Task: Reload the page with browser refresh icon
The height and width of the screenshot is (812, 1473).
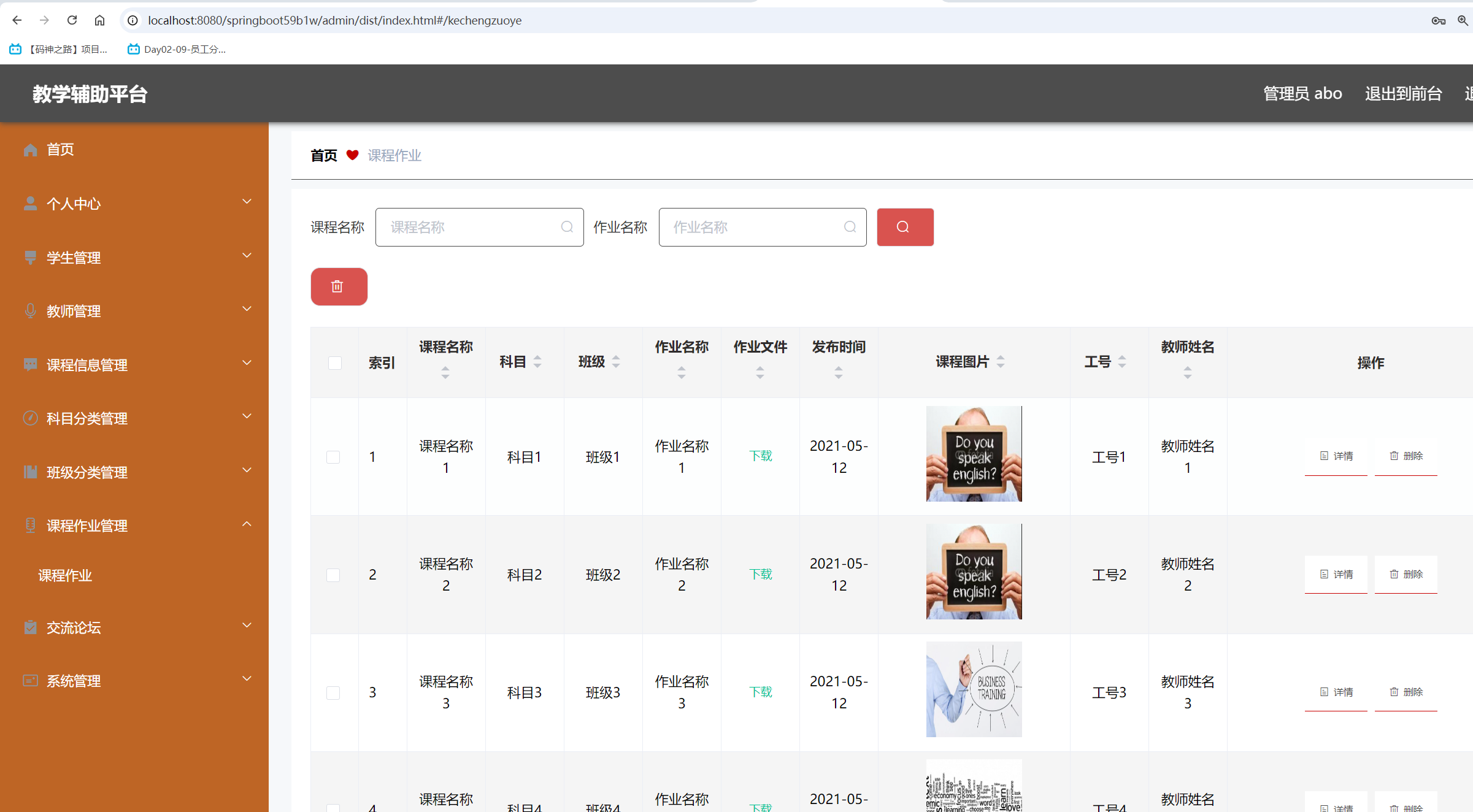Action: pos(72,20)
